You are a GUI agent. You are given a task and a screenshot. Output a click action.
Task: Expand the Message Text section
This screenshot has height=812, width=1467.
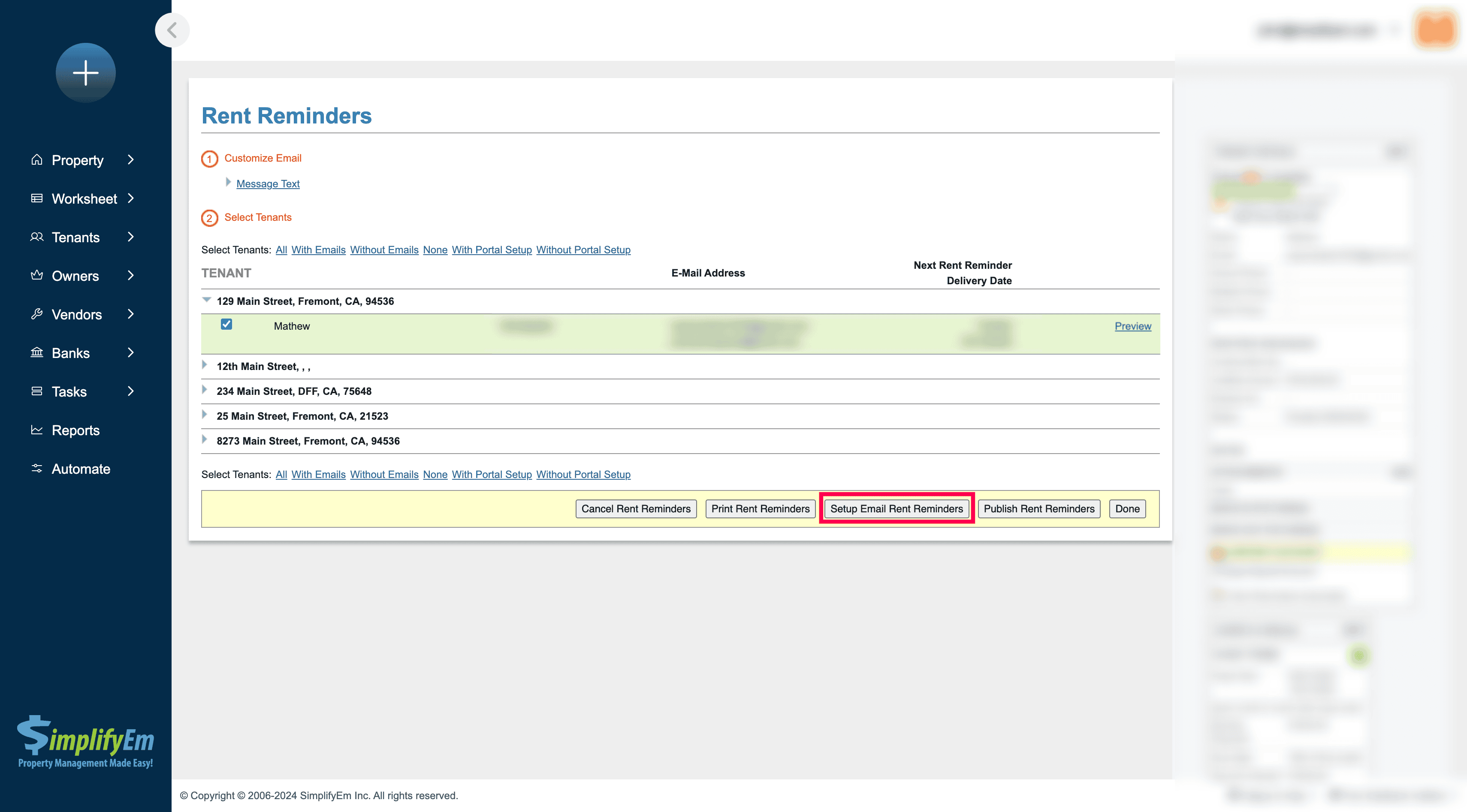268,184
